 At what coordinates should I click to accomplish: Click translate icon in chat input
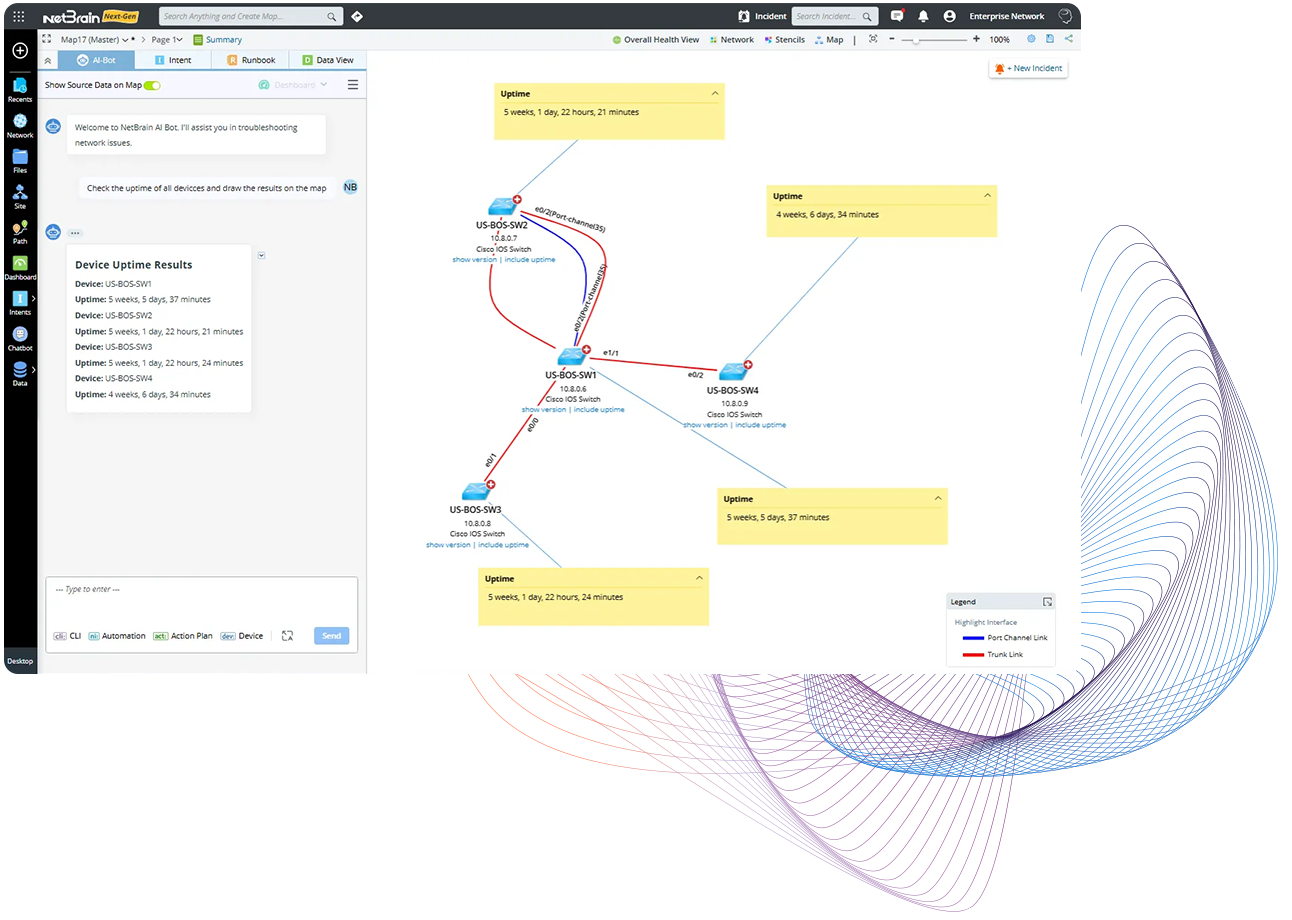(x=287, y=636)
